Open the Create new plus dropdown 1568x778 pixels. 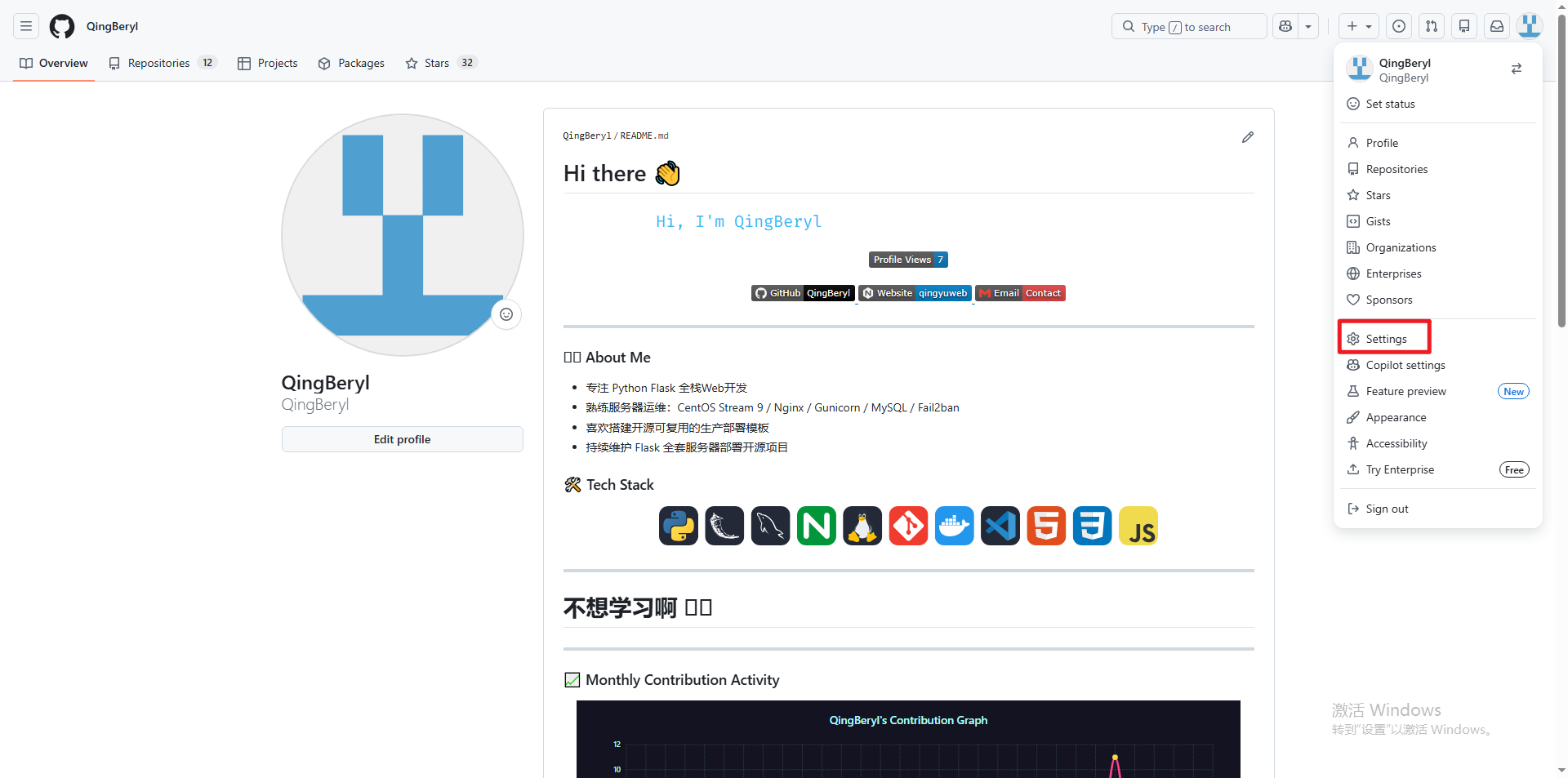tap(1359, 26)
